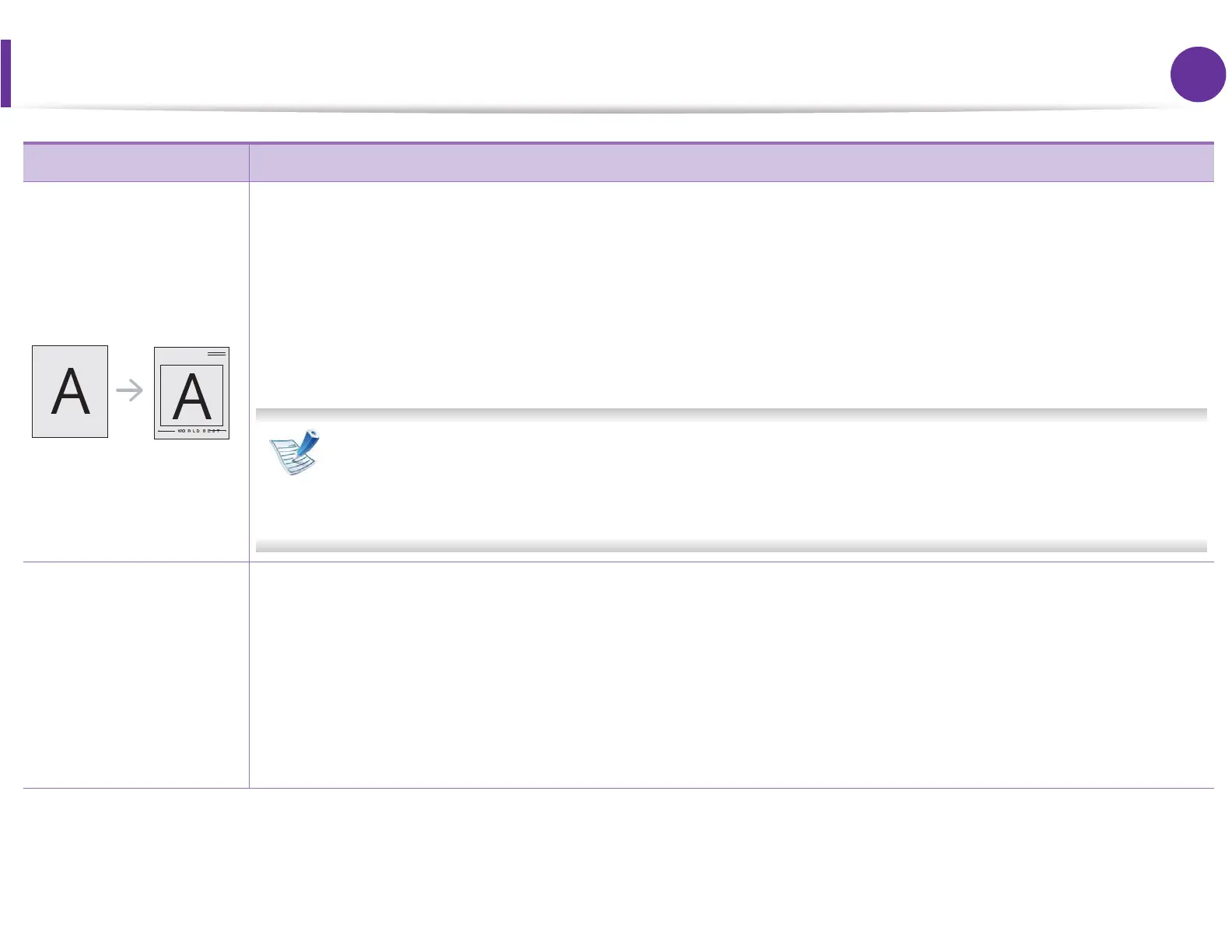Click the purple vertical title bar accent
This screenshot has width=1232, height=952.
coord(5,73)
